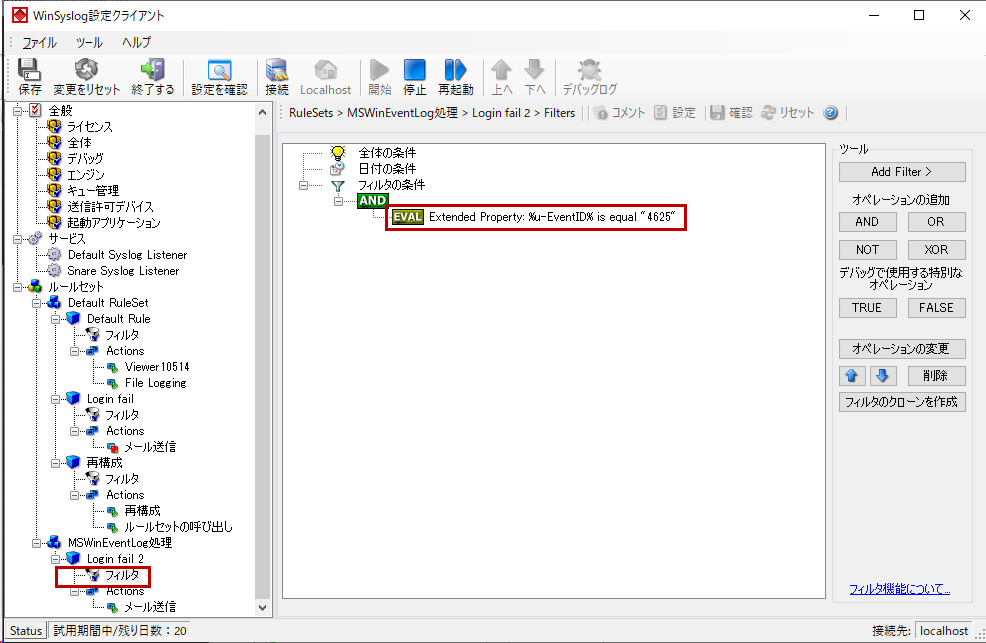Collapse the Login fail rule node

(x=55, y=398)
